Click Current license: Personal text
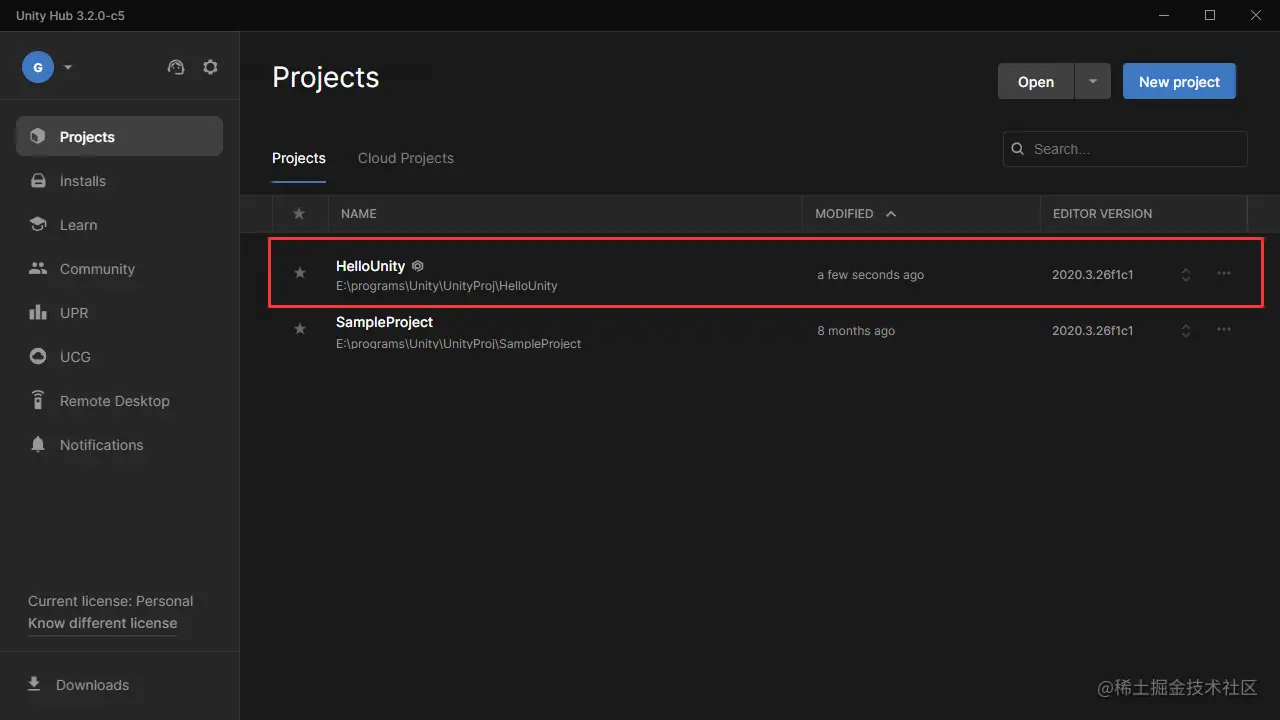Image resolution: width=1280 pixels, height=720 pixels. point(110,601)
